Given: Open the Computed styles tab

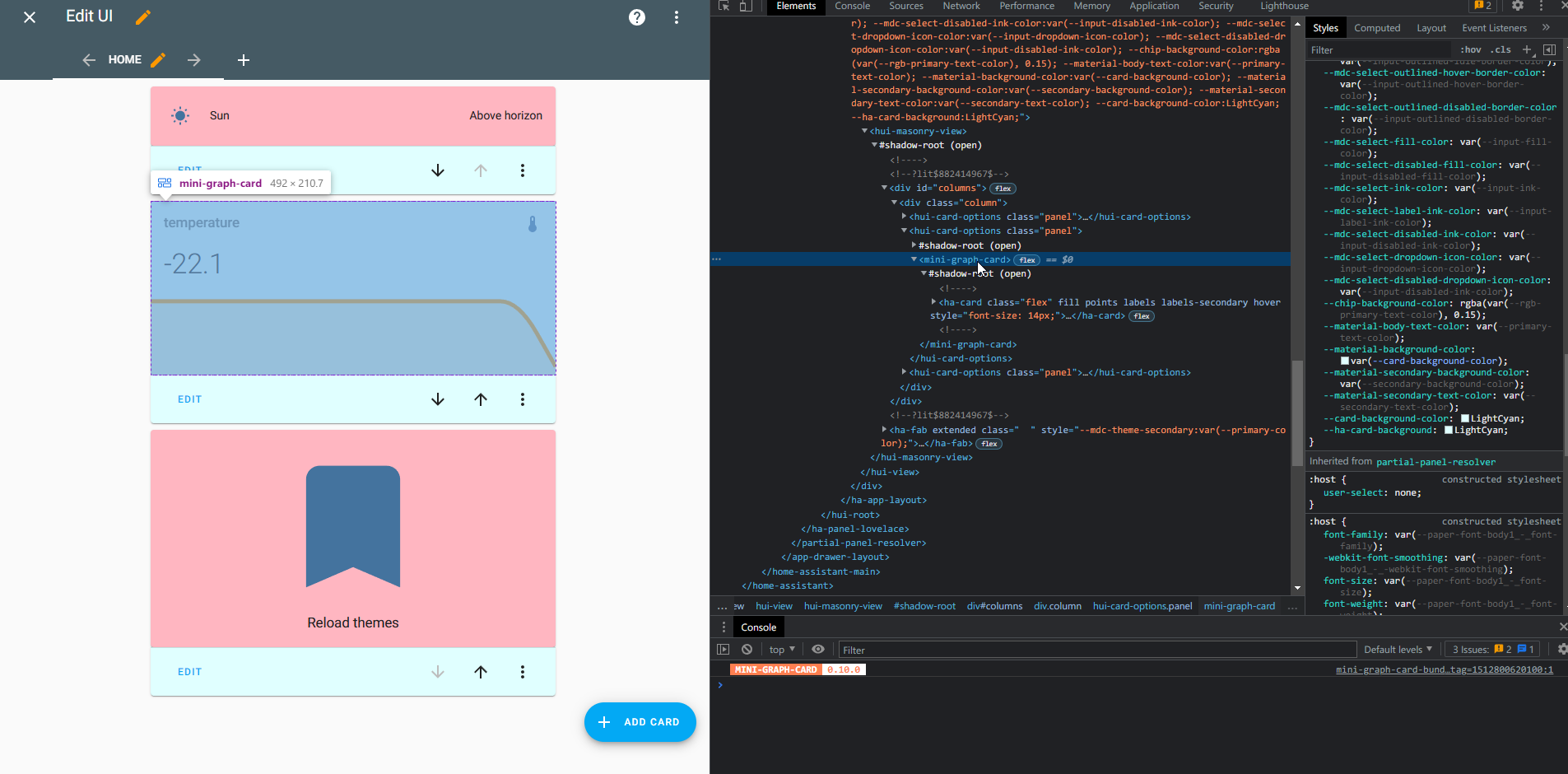Looking at the screenshot, I should pyautogui.click(x=1377, y=27).
